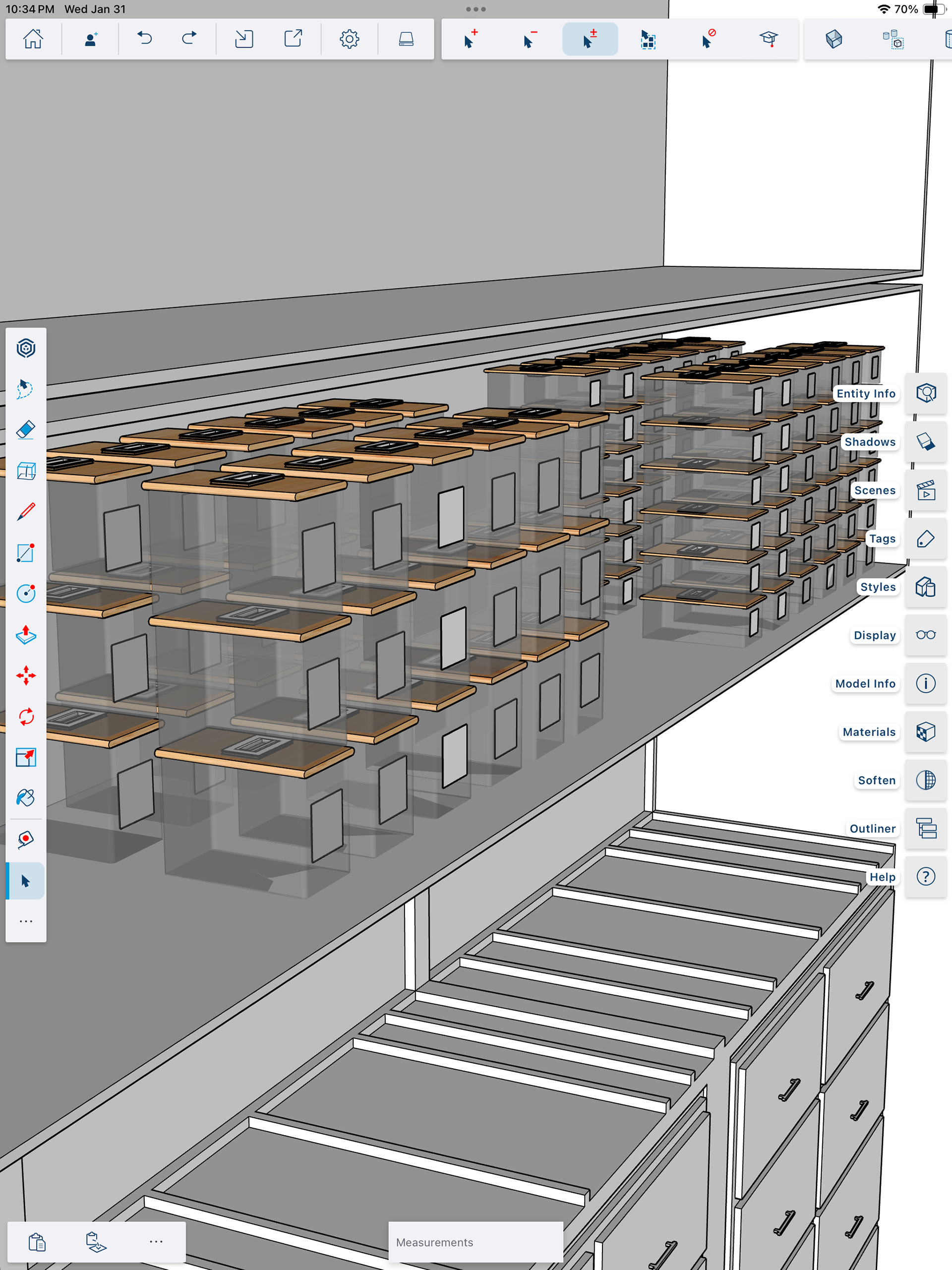The image size is (952, 1270).
Task: Click the Undo button
Action: (x=145, y=39)
